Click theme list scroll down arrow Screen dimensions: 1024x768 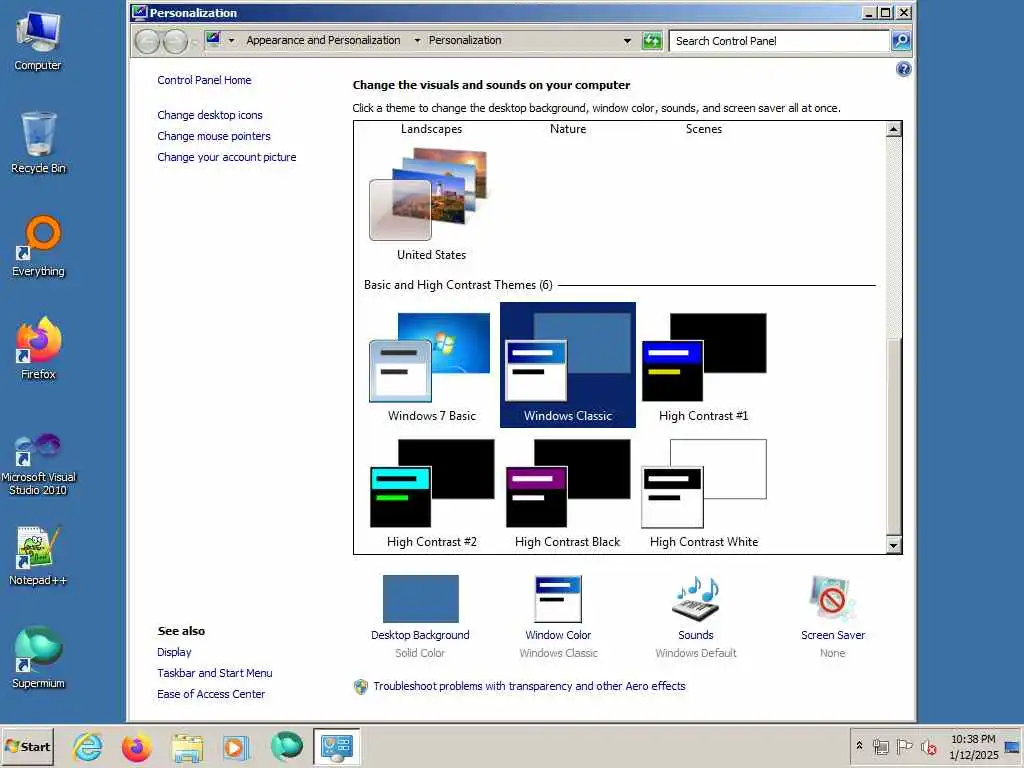click(893, 545)
